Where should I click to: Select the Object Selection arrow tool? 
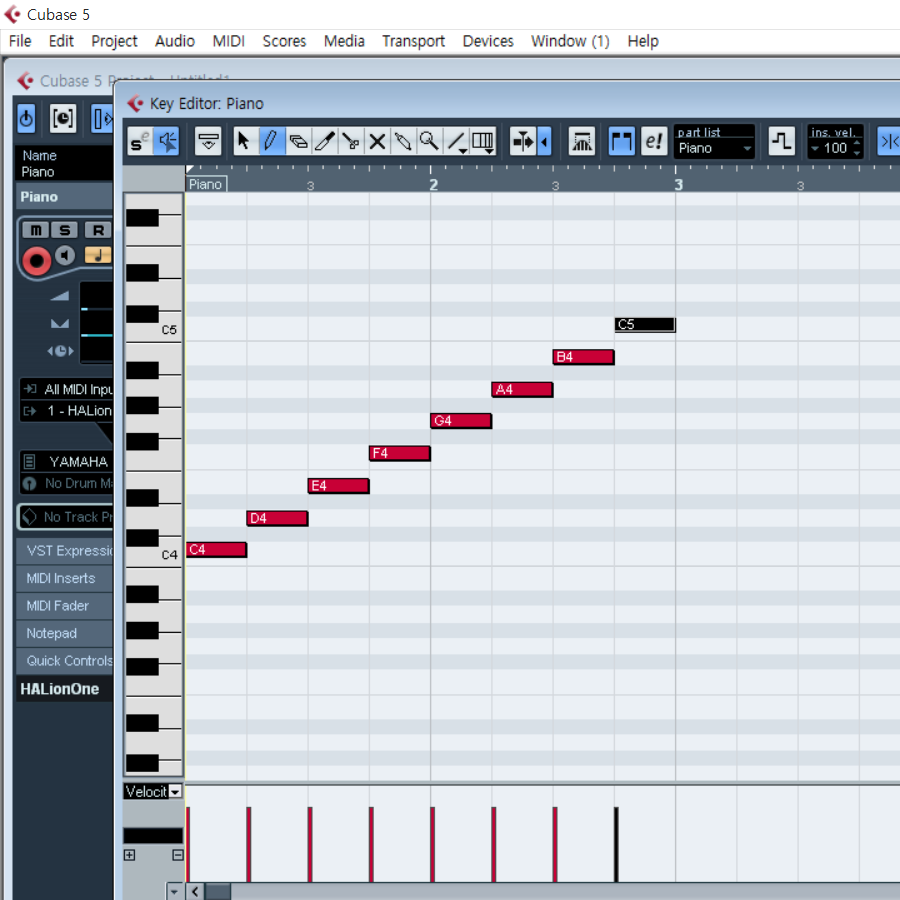pyautogui.click(x=245, y=141)
